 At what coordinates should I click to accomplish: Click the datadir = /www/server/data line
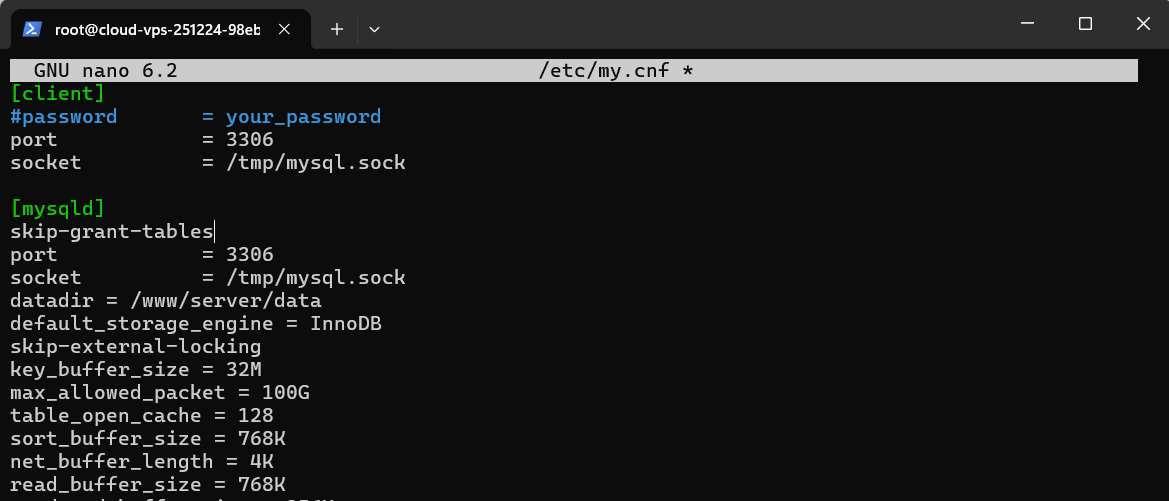tap(165, 301)
